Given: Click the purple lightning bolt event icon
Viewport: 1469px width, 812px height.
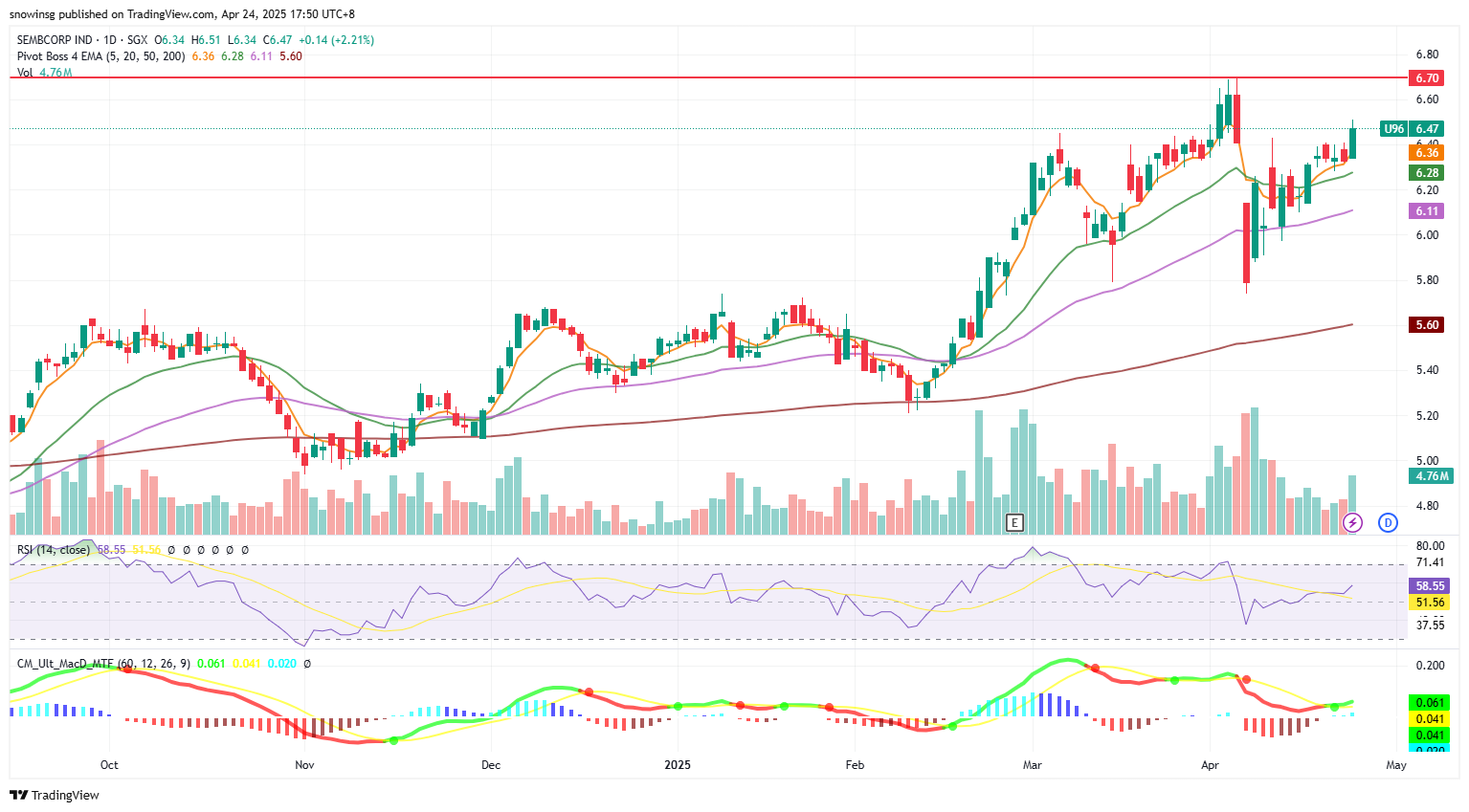Looking at the screenshot, I should (x=1352, y=522).
